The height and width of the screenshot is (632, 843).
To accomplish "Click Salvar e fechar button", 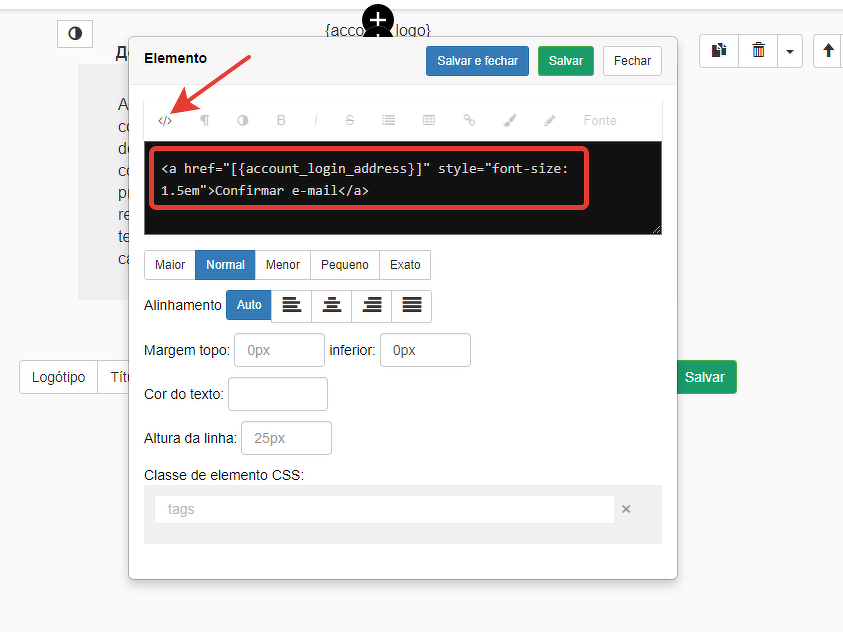I will [478, 61].
